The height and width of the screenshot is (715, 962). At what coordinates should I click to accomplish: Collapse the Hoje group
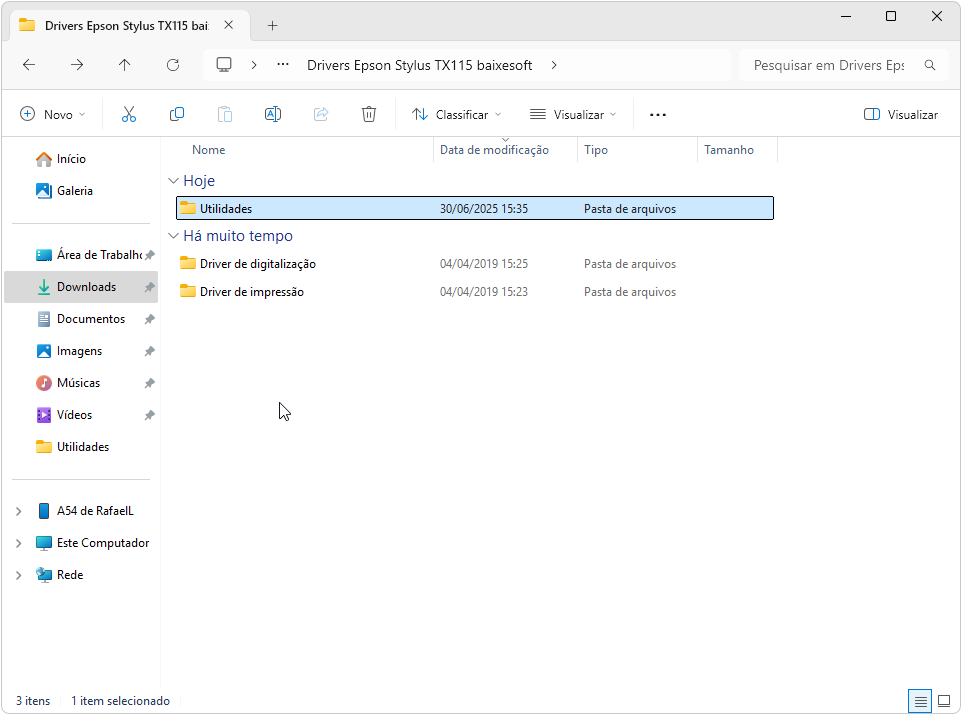point(174,180)
